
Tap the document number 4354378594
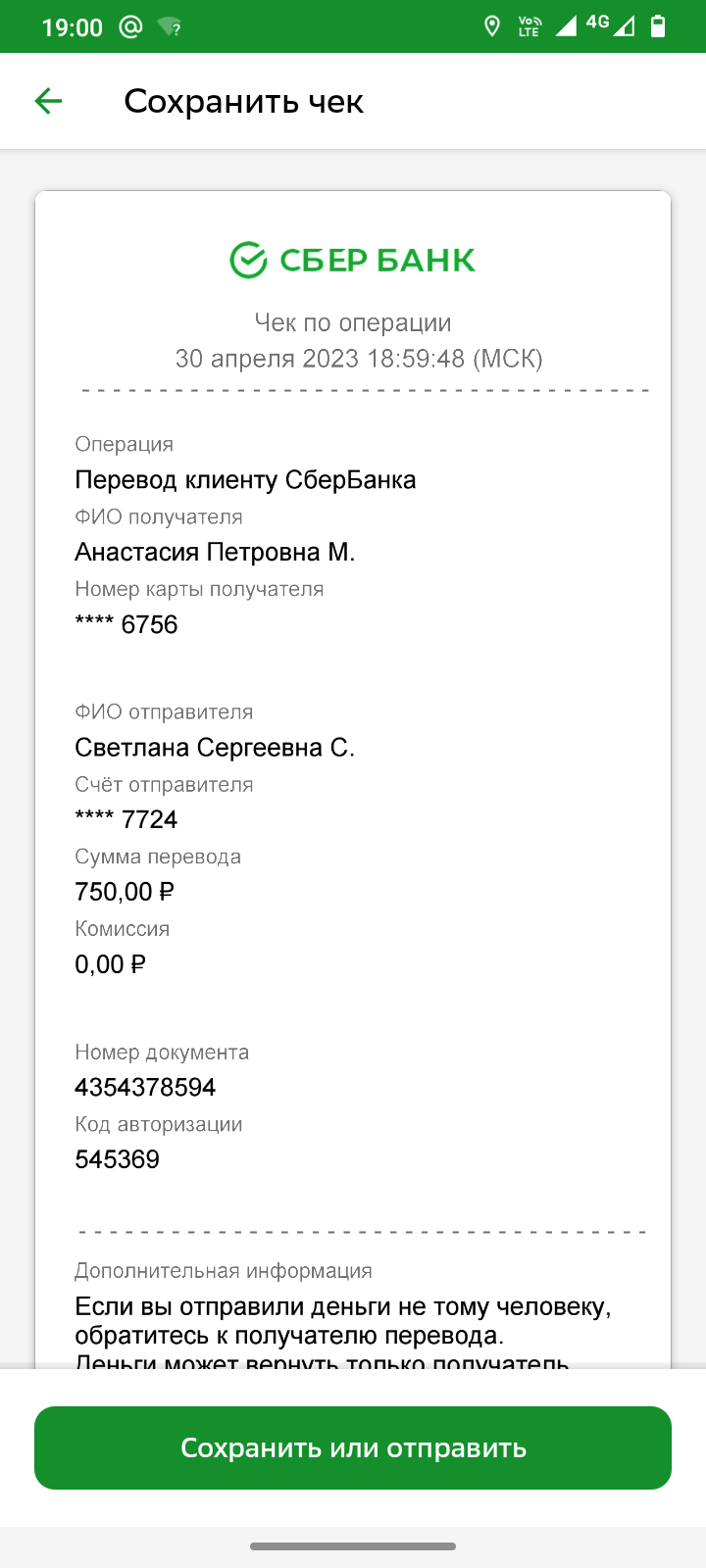(145, 1087)
